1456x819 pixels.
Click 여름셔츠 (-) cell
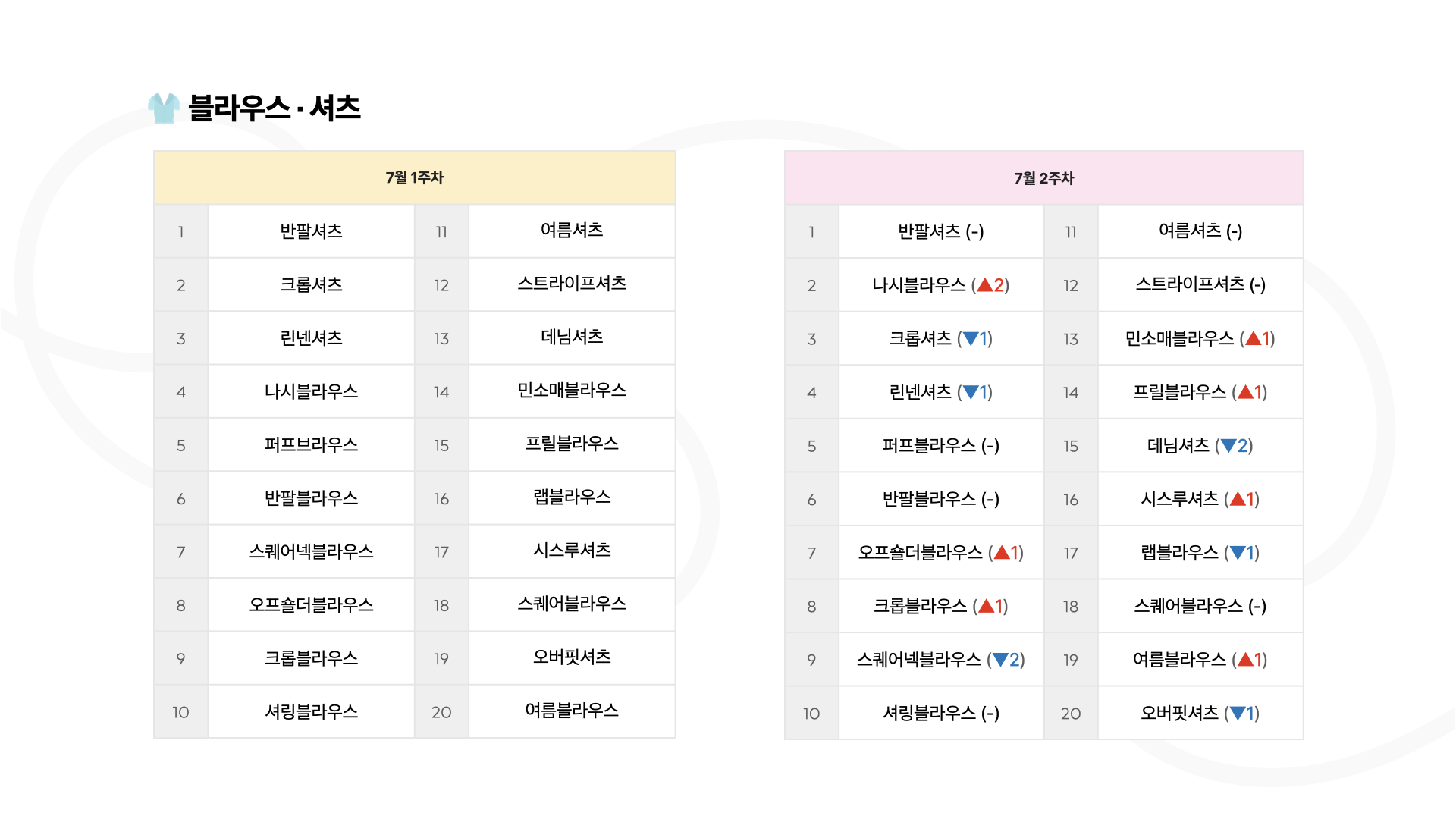(1200, 231)
